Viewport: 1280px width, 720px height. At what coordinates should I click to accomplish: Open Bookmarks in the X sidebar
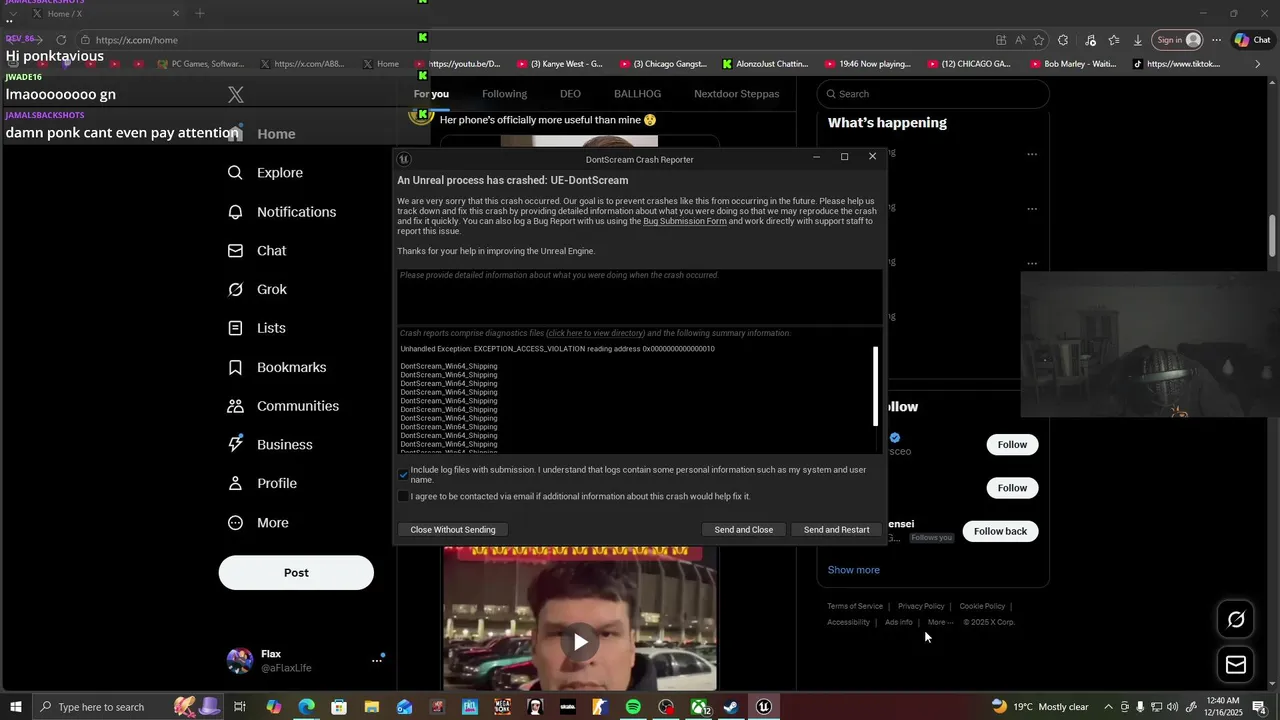pos(277,367)
